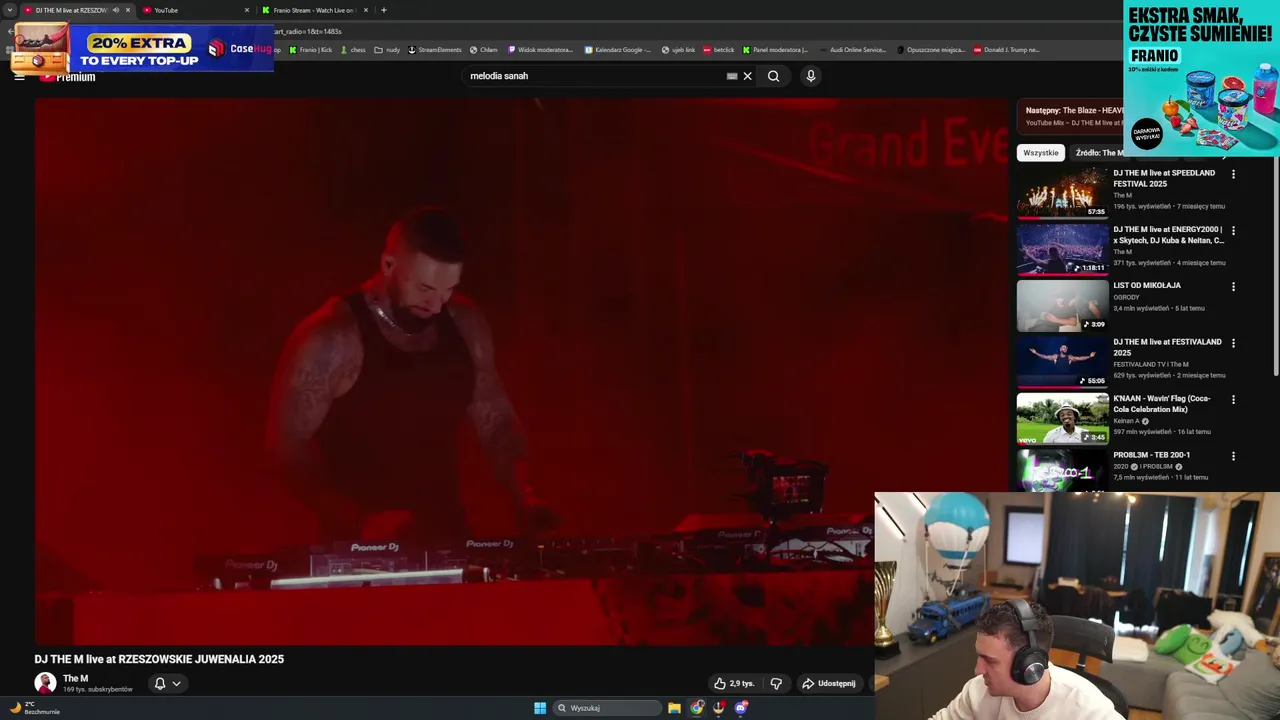Open LIST OD MIKOŁAJA video thumbnail
The height and width of the screenshot is (720, 1280).
[1063, 306]
